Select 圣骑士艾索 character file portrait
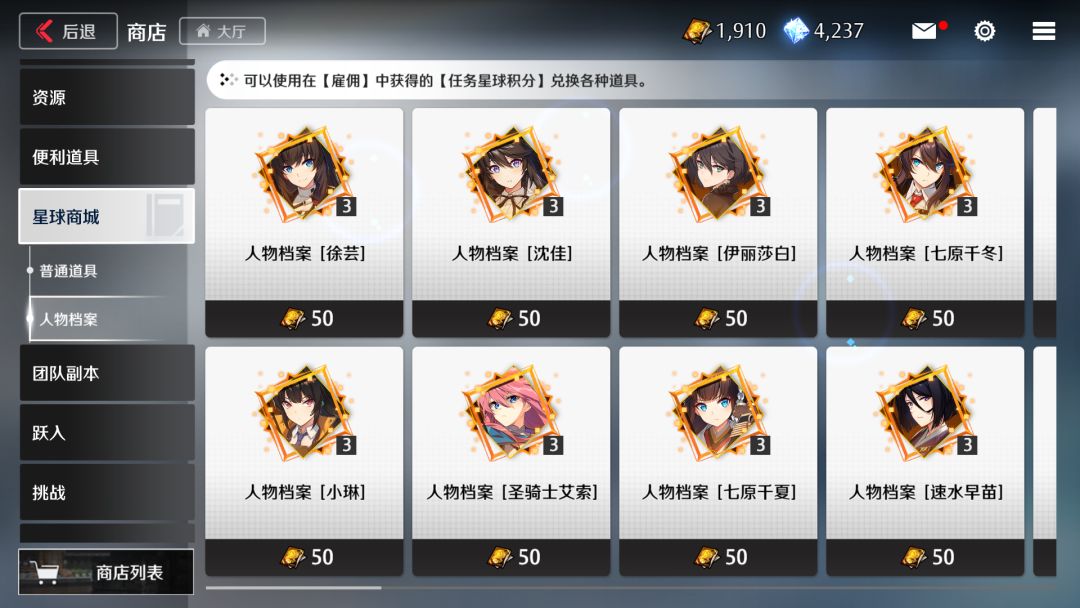This screenshot has height=608, width=1080. [x=511, y=413]
